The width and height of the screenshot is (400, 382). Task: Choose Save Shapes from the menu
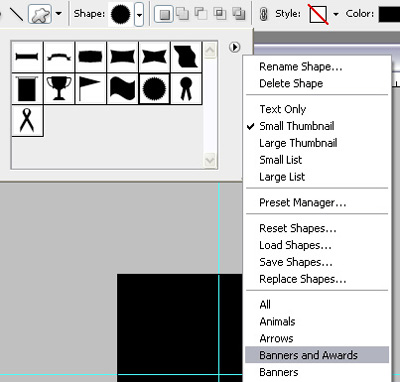coord(296,262)
